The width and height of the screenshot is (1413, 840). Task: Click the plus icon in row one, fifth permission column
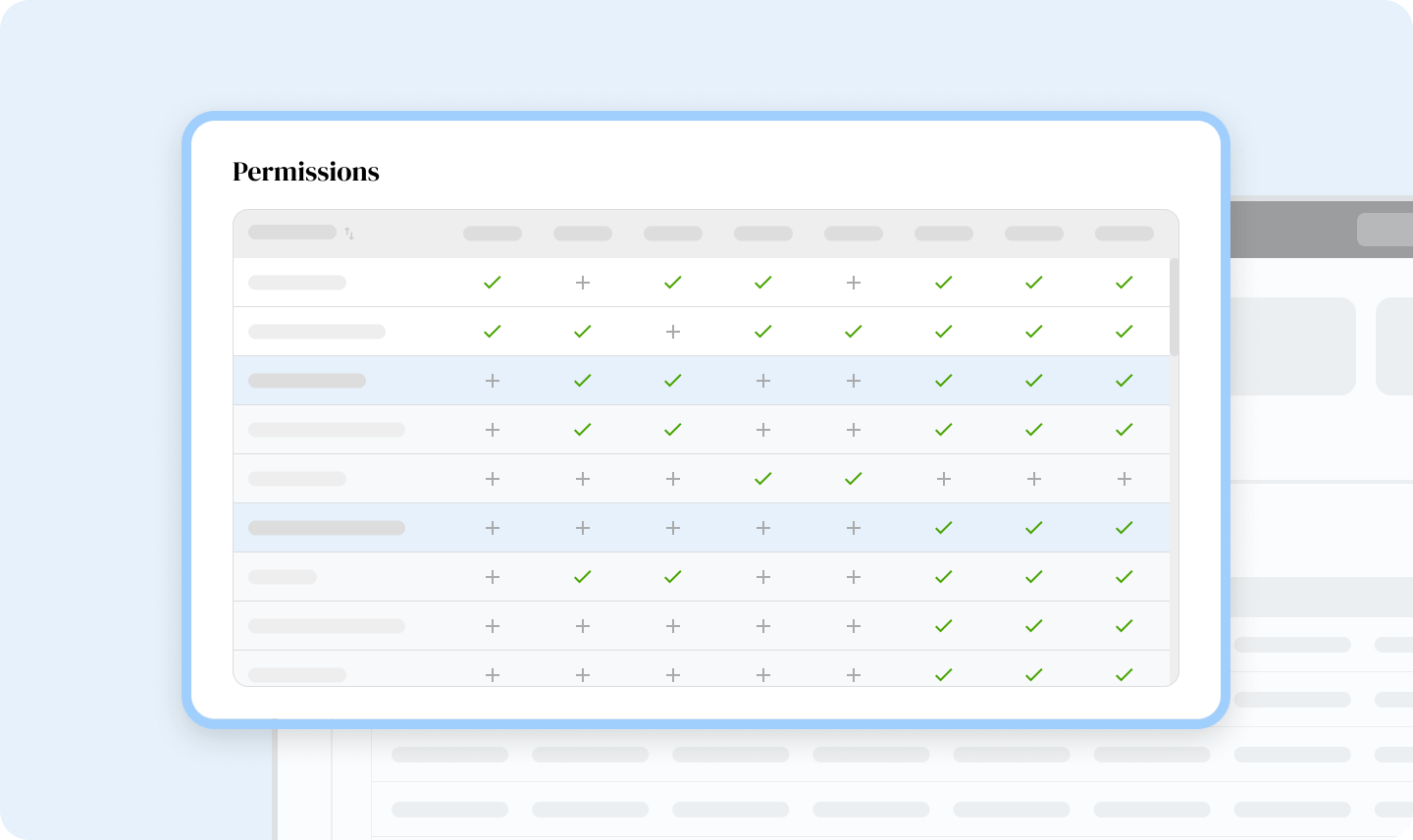(854, 283)
